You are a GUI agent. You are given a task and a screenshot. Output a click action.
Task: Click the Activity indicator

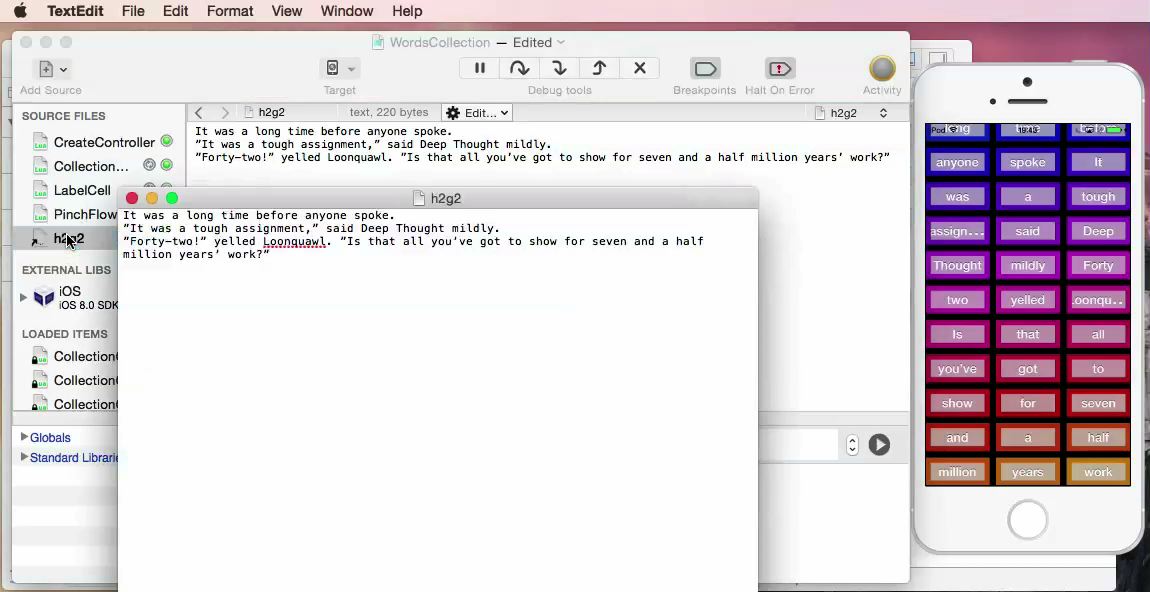tap(882, 69)
